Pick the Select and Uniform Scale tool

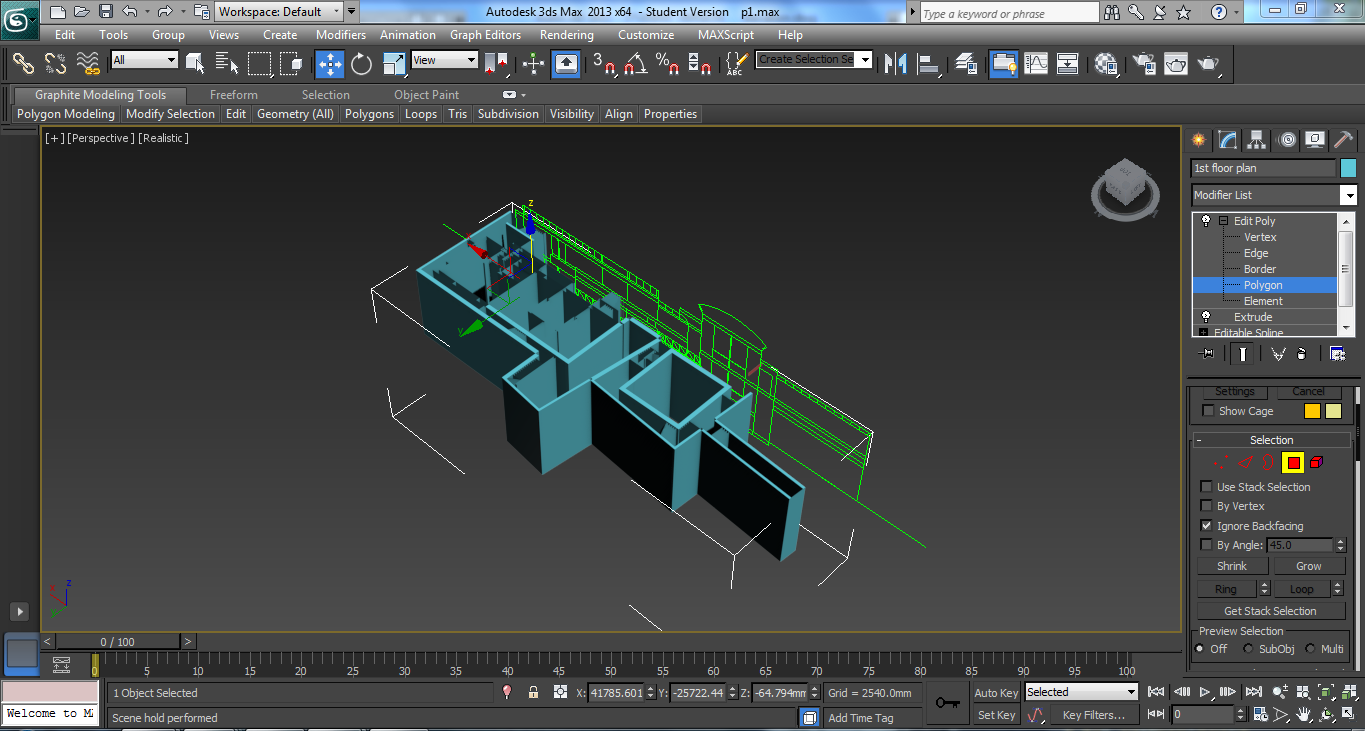[x=394, y=64]
